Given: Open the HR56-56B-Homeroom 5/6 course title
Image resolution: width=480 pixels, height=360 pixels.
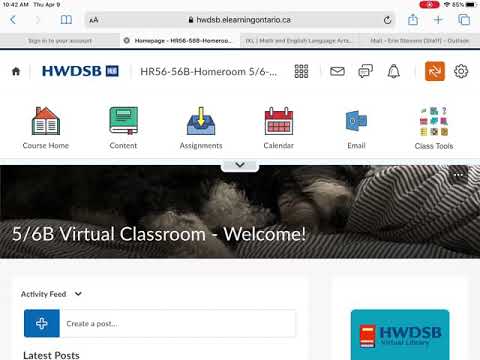Looking at the screenshot, I should coord(208,72).
